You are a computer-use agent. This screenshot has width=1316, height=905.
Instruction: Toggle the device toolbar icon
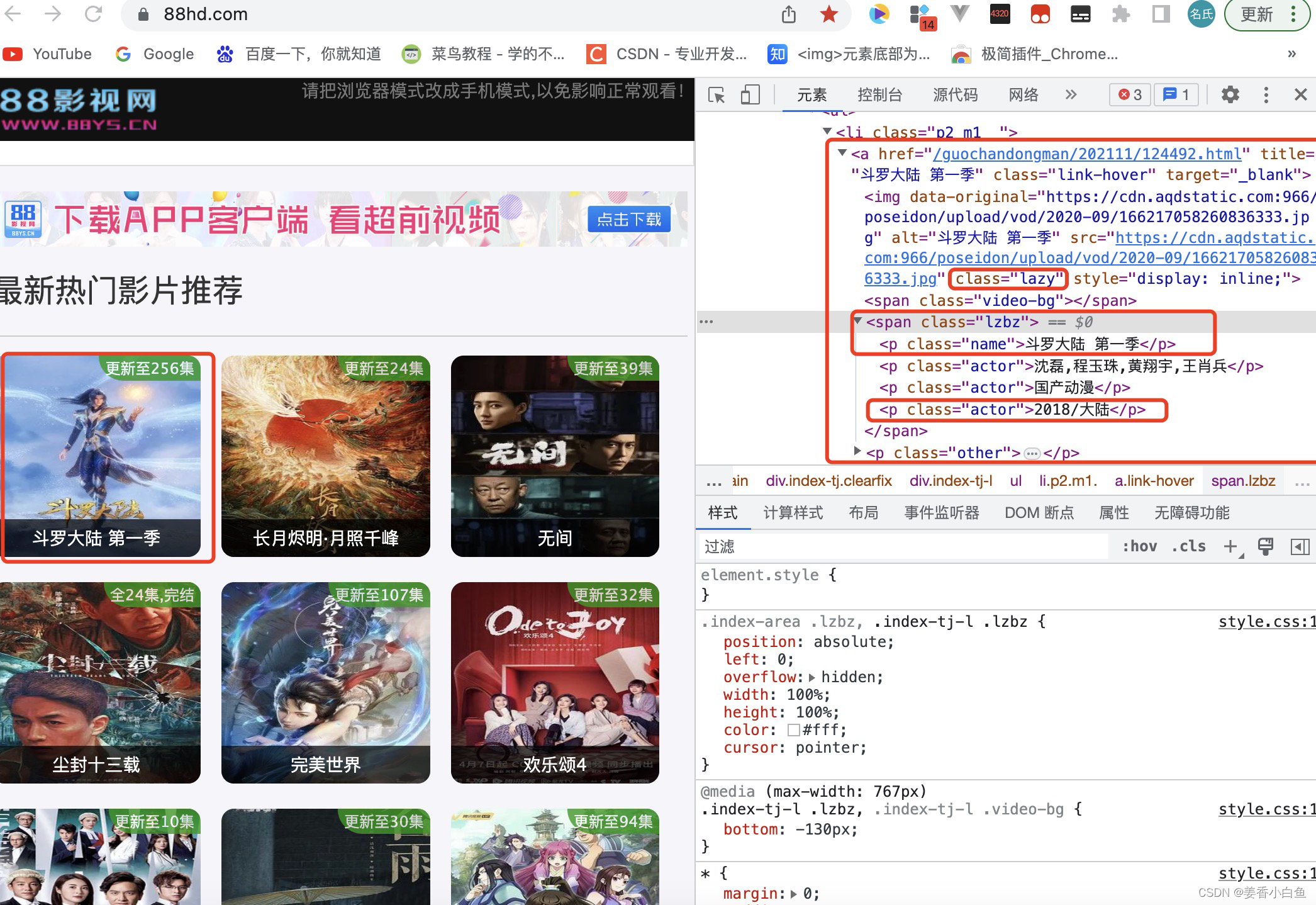coord(751,93)
